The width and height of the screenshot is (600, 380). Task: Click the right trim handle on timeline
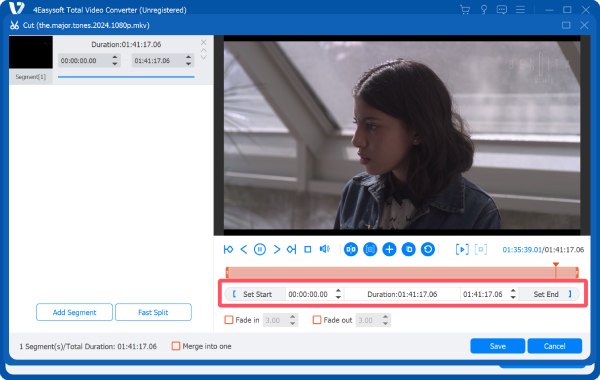[x=577, y=272]
